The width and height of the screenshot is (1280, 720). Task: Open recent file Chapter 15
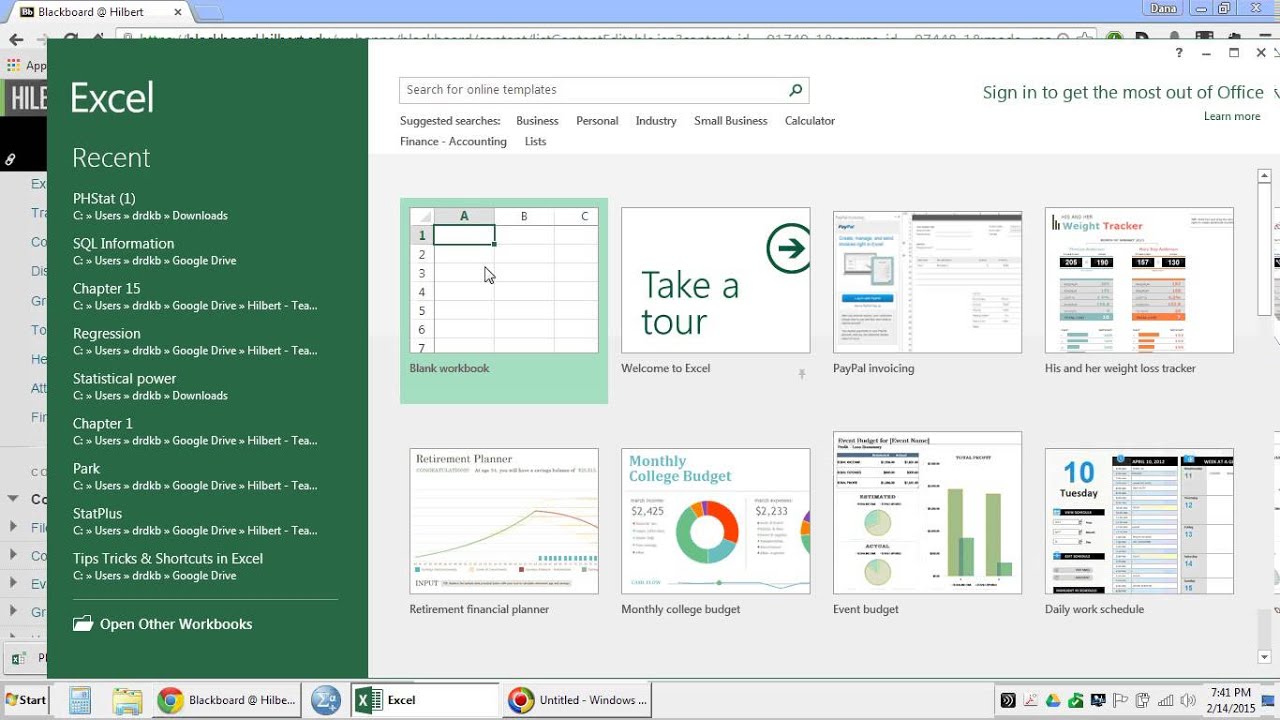(x=207, y=297)
